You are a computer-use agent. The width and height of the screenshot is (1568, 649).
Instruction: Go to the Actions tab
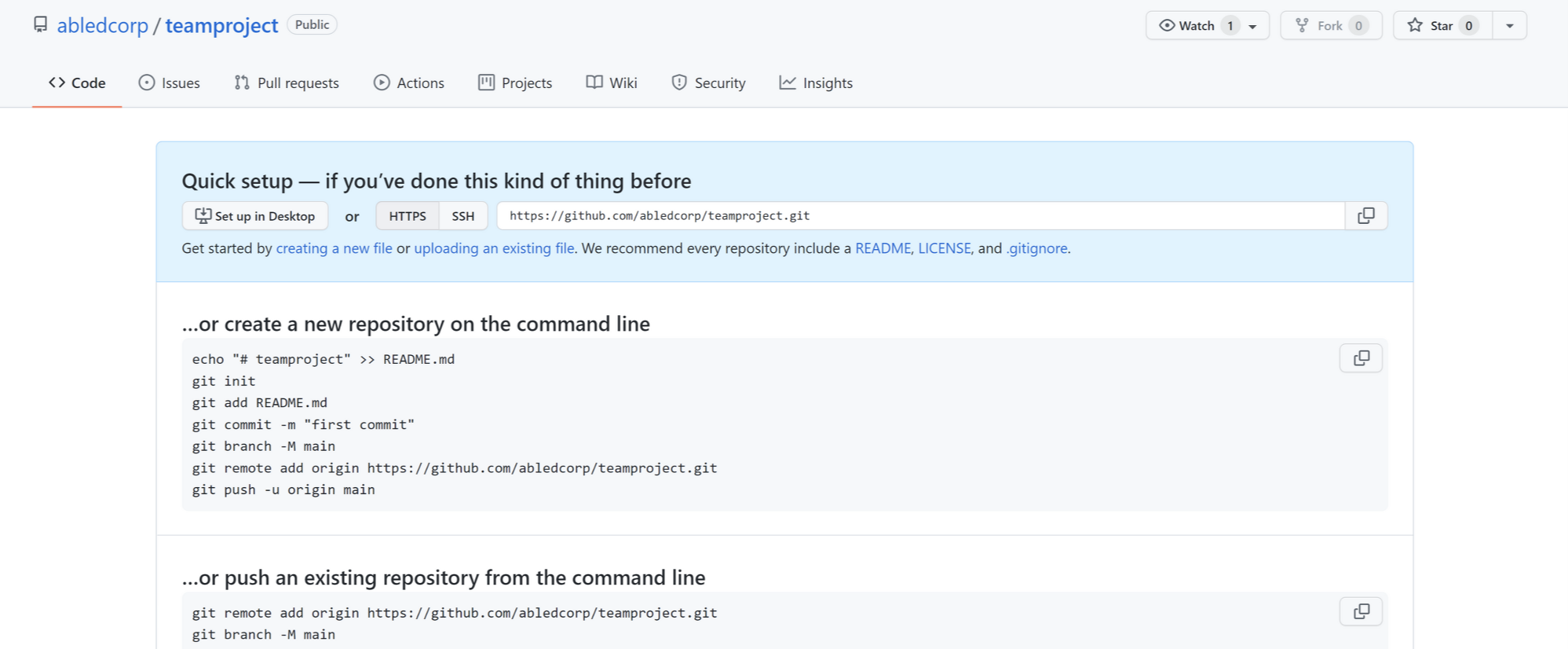click(409, 82)
